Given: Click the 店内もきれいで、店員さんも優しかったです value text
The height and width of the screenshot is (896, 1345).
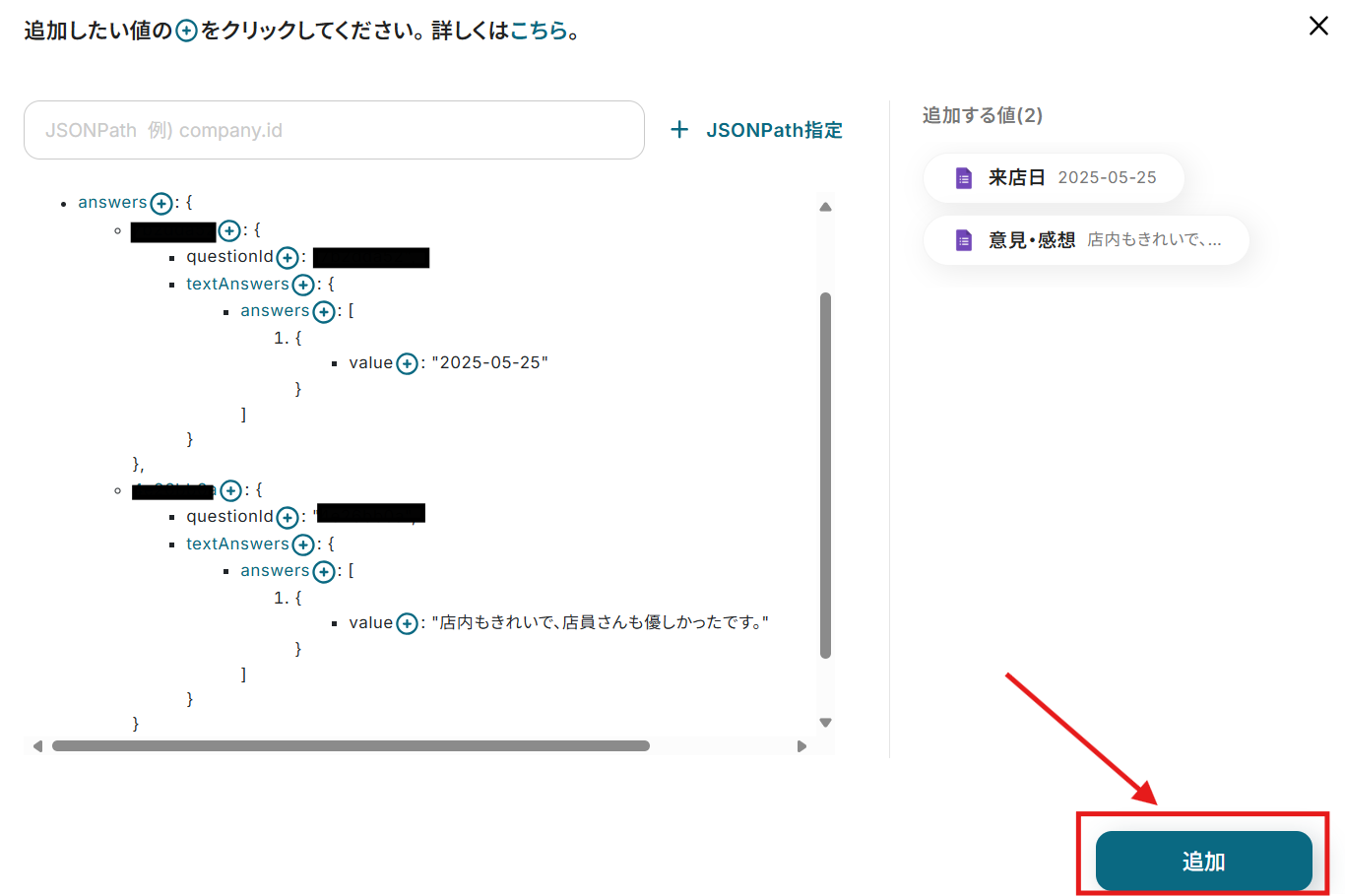Looking at the screenshot, I should 600,622.
